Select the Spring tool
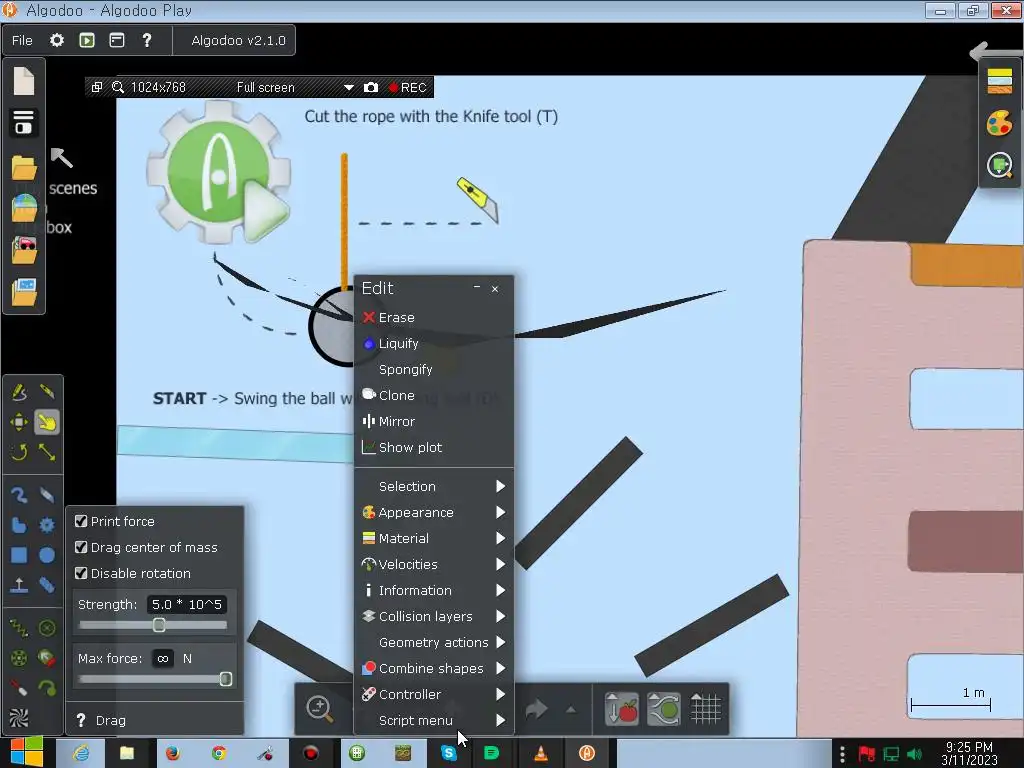This screenshot has width=1024, height=768. pyautogui.click(x=19, y=628)
